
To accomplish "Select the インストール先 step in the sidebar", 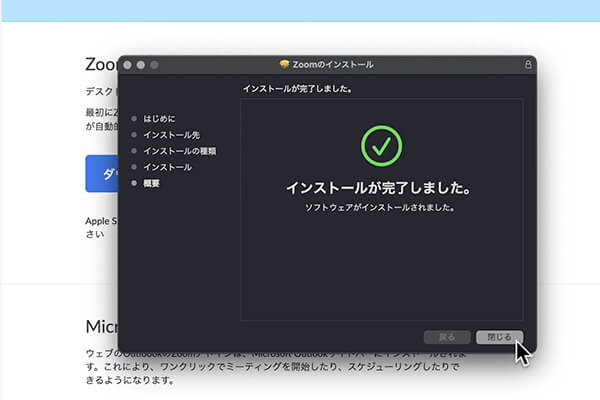I will coord(171,135).
